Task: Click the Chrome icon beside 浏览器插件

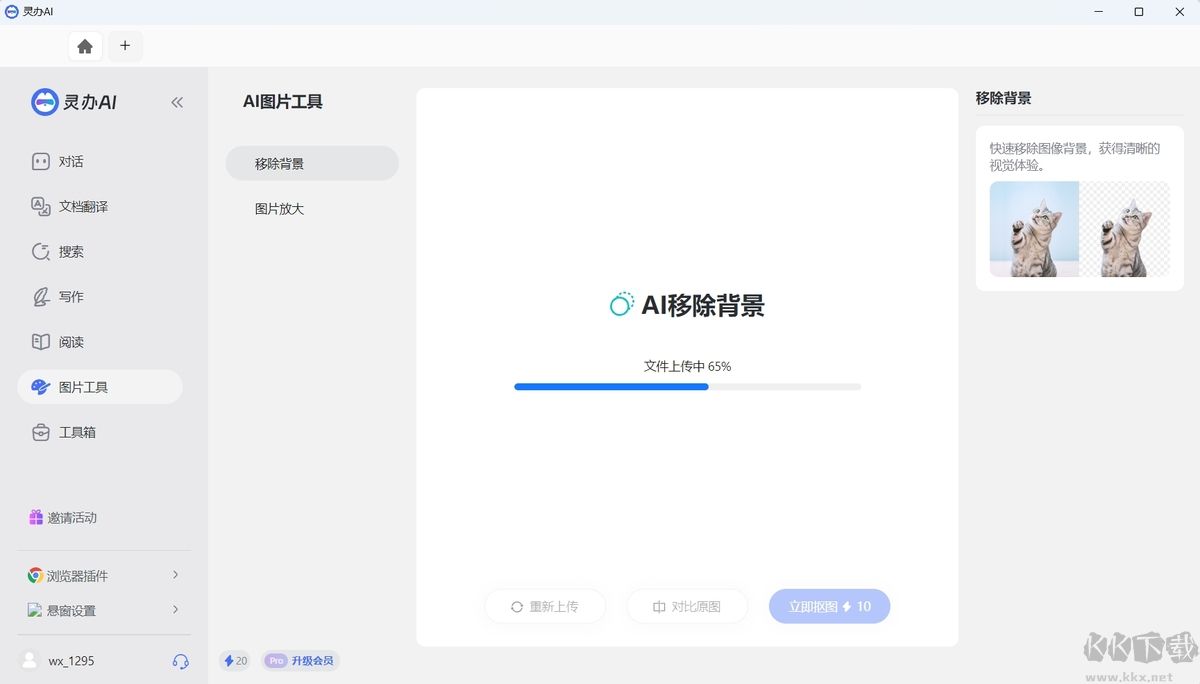Action: pos(35,575)
